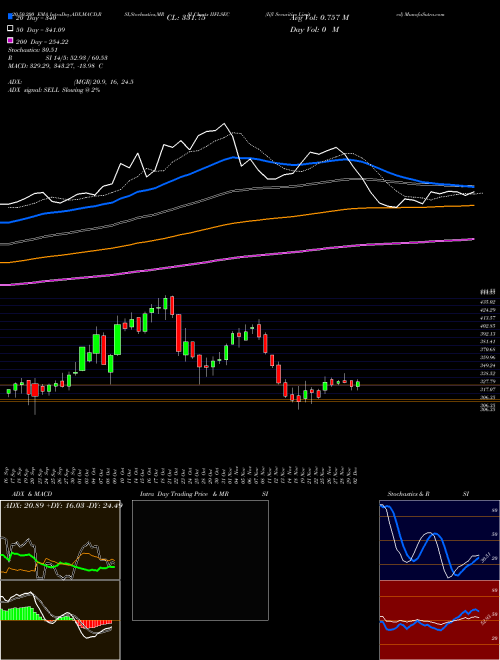
Task: Click the orange moving average line
Action: pos(236,224)
